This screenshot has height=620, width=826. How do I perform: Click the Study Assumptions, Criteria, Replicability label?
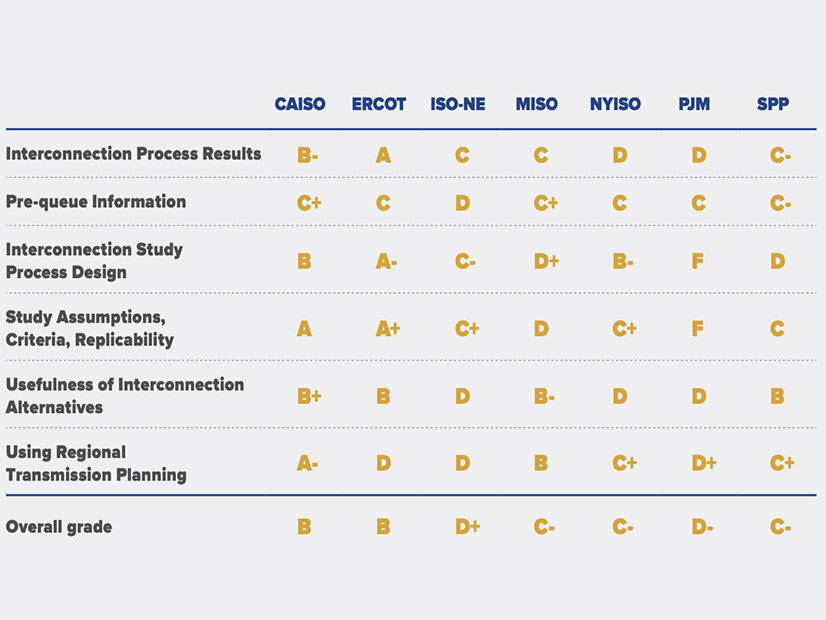point(90,328)
